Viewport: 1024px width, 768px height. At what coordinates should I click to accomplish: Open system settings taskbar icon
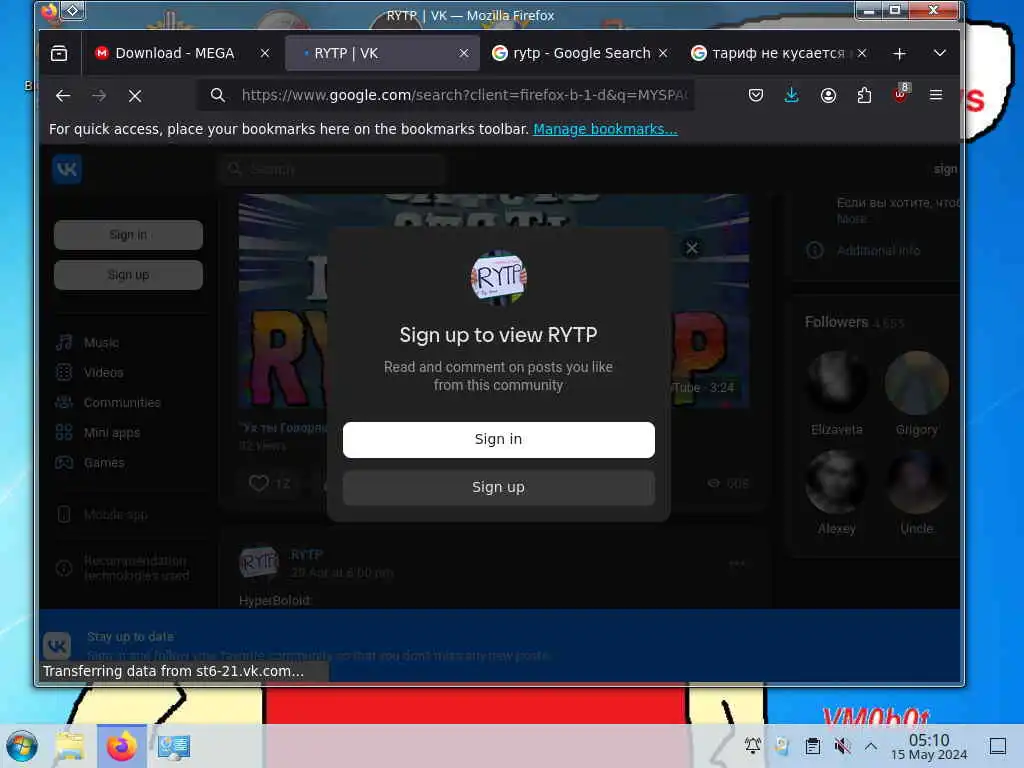pos(174,746)
